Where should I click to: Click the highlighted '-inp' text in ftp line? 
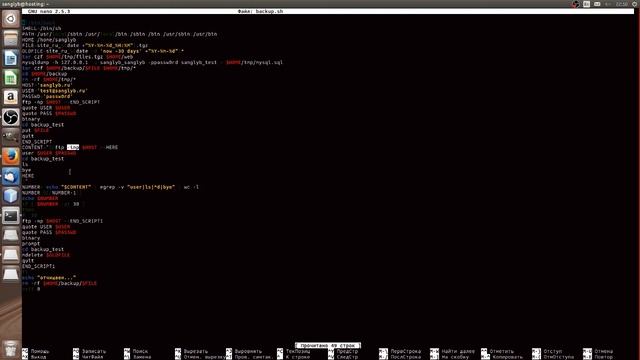tap(73, 147)
